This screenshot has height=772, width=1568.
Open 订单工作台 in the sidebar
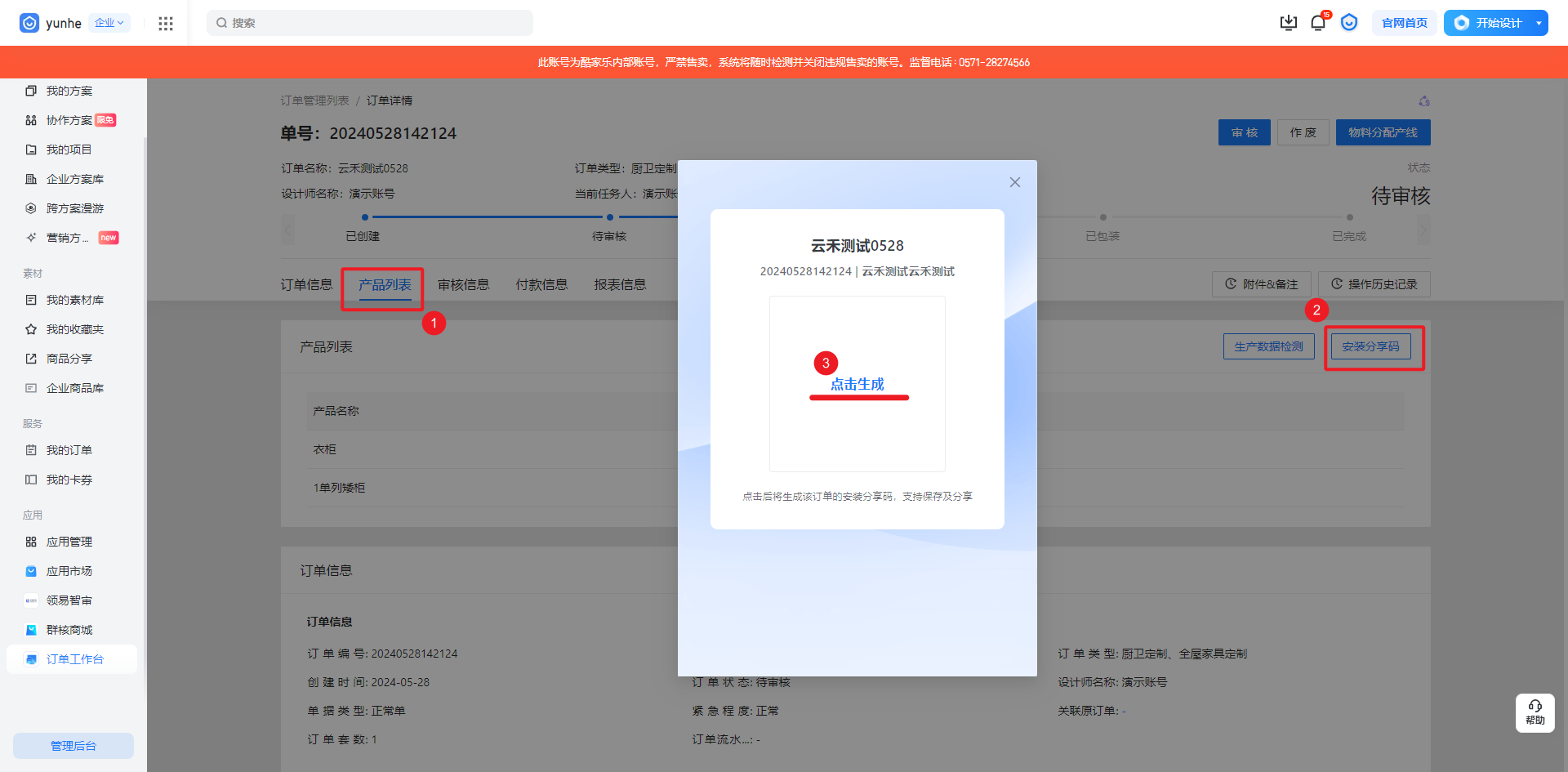[x=74, y=659]
